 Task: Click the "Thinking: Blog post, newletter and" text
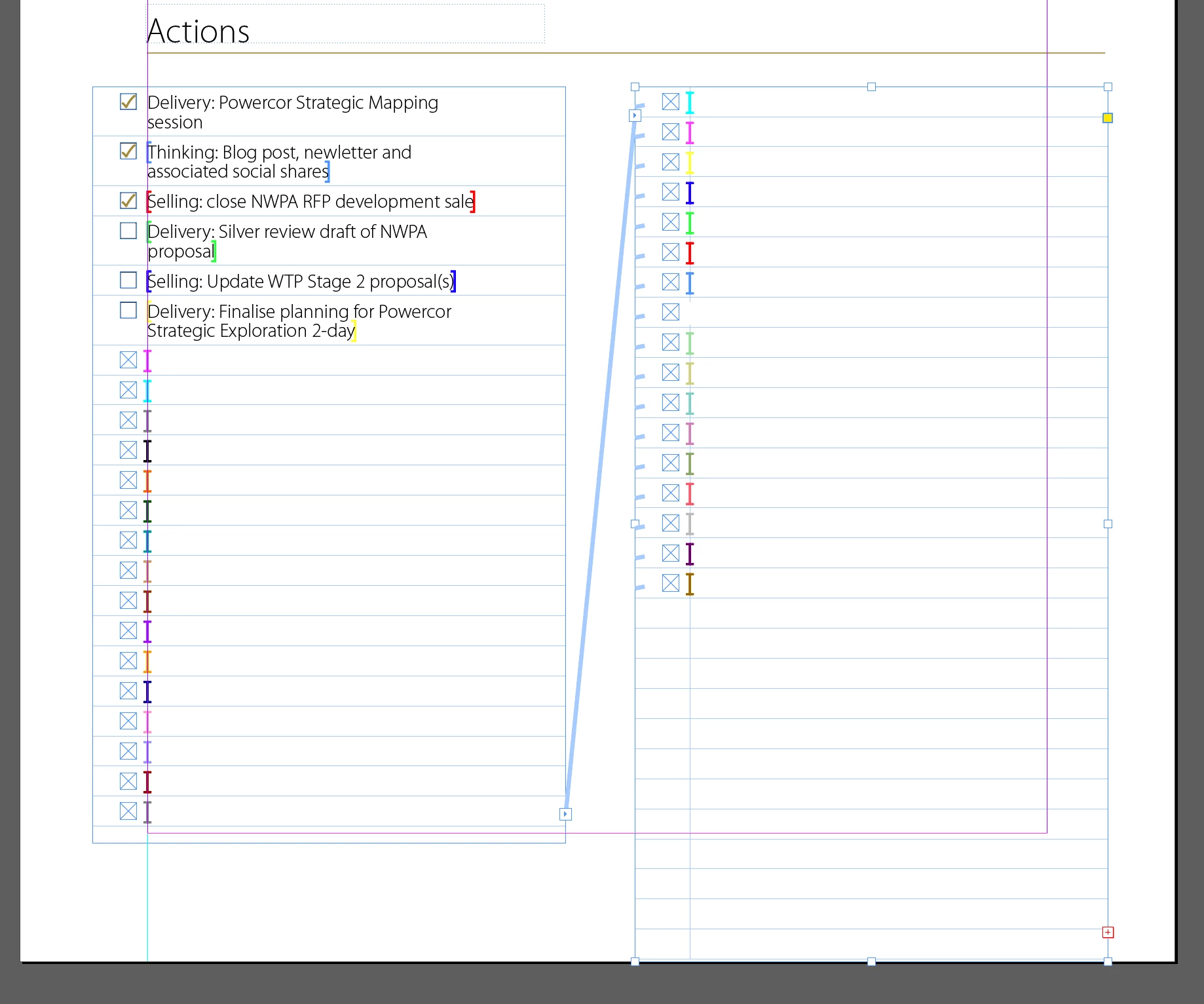click(280, 153)
